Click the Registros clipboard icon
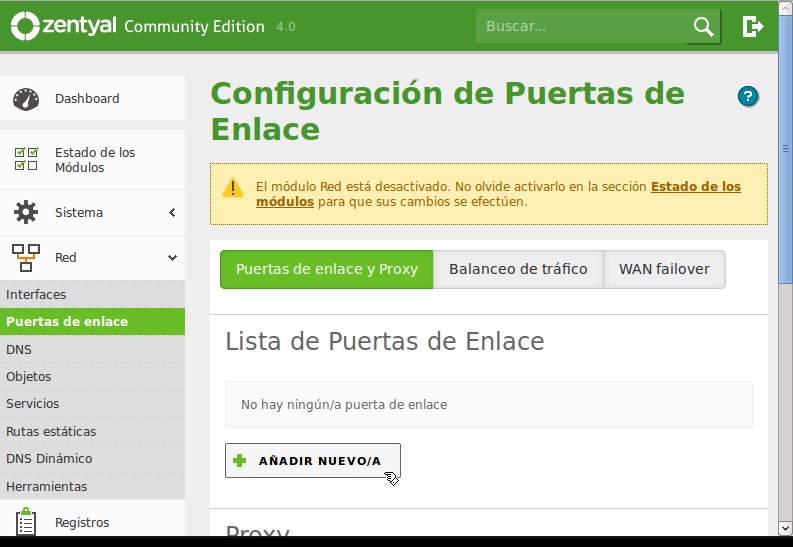The height and width of the screenshot is (547, 793). coord(26,522)
